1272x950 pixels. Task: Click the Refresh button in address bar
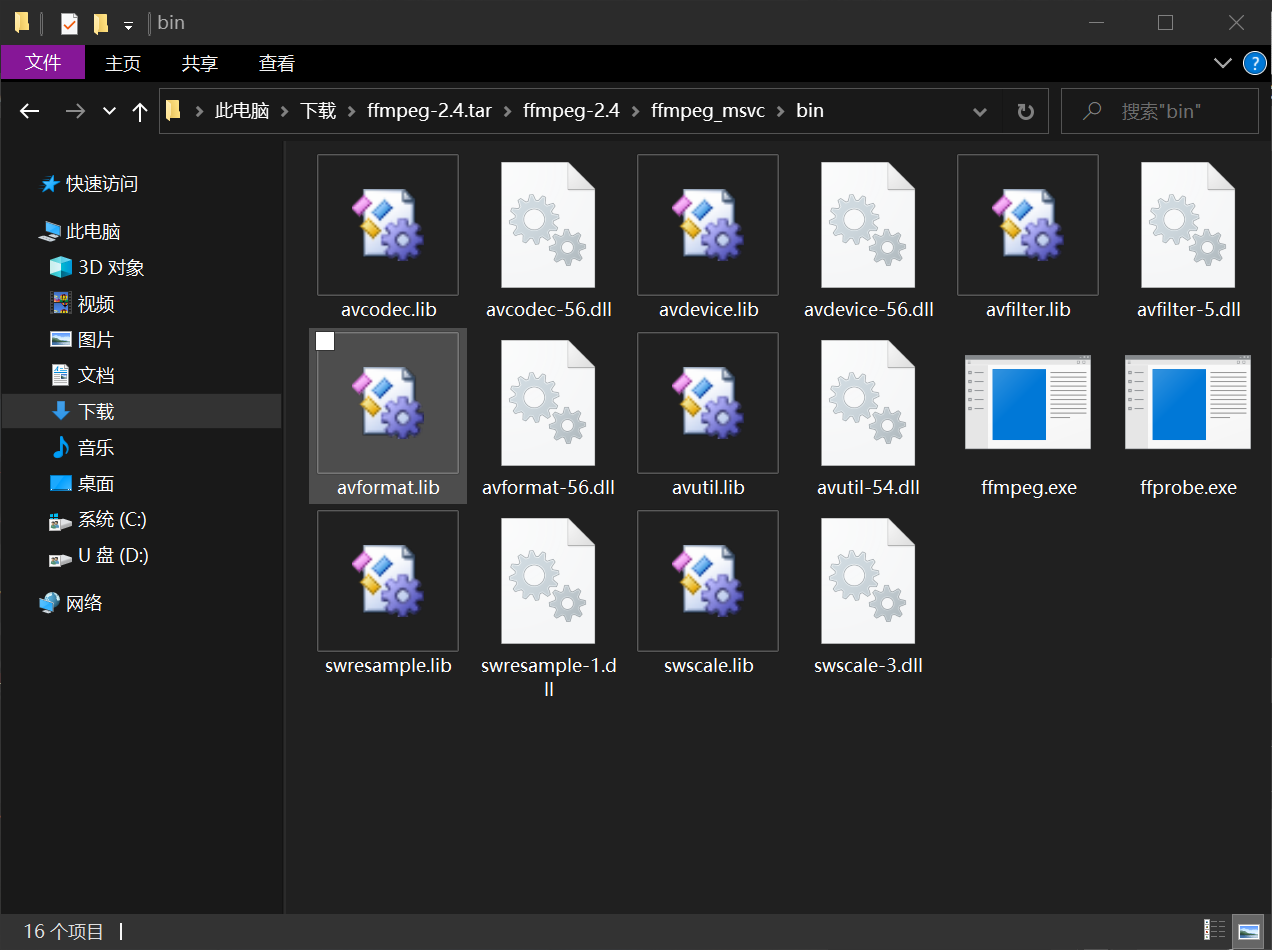tap(1025, 111)
